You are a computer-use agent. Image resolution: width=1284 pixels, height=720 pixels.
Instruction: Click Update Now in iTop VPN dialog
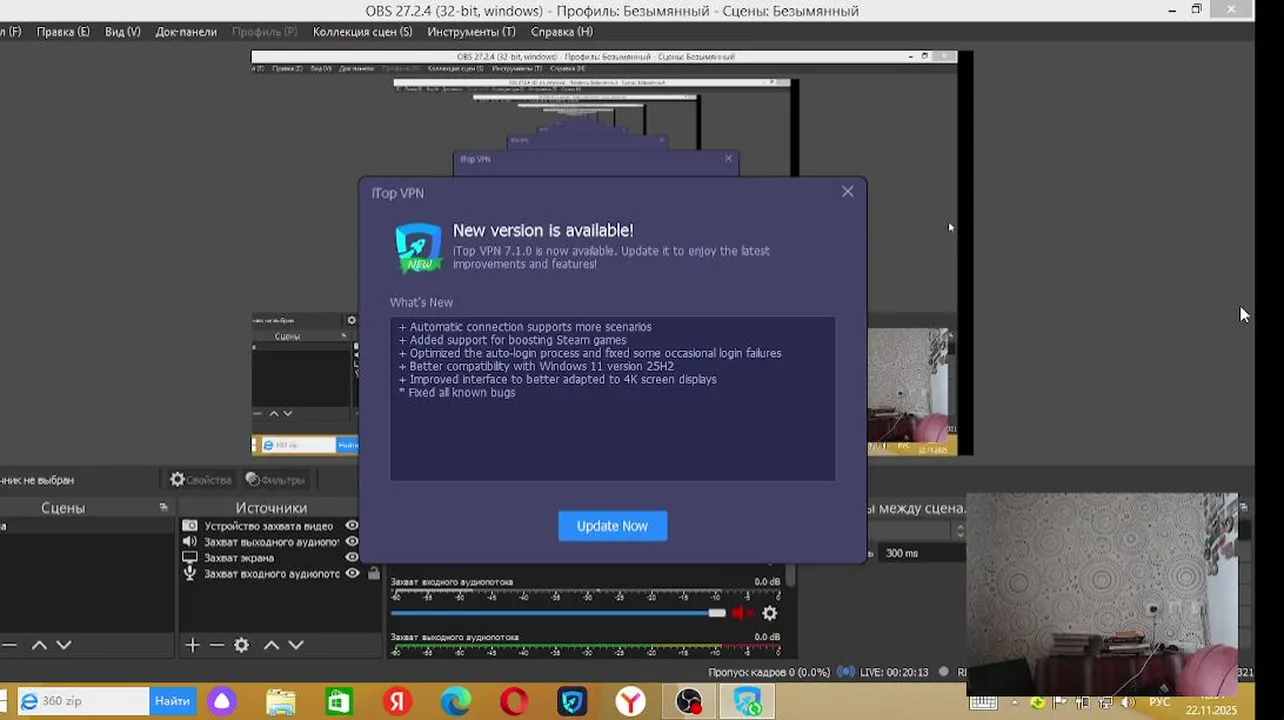(612, 526)
